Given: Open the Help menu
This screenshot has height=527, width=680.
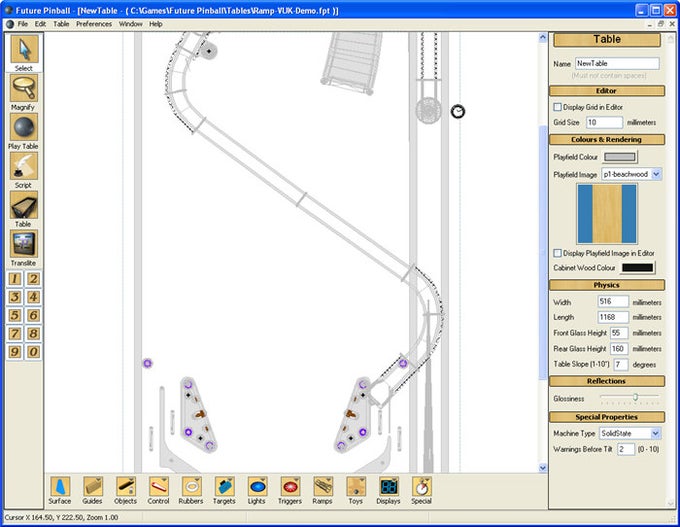Looking at the screenshot, I should coord(156,24).
